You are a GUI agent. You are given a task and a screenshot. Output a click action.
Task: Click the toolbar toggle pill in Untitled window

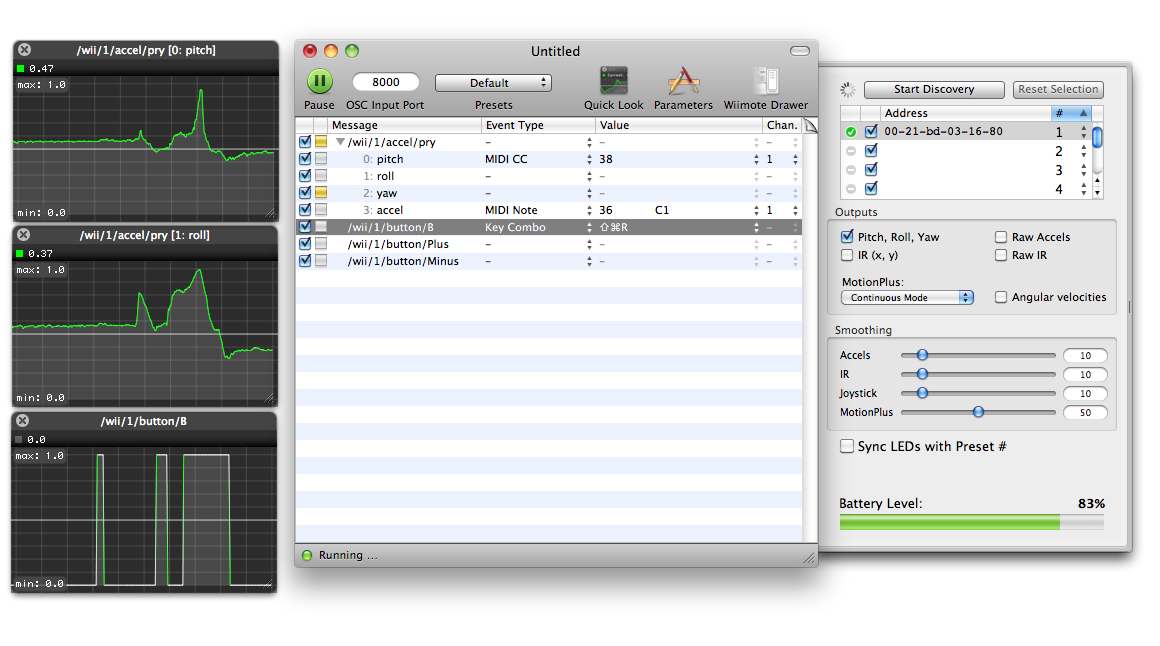[800, 51]
